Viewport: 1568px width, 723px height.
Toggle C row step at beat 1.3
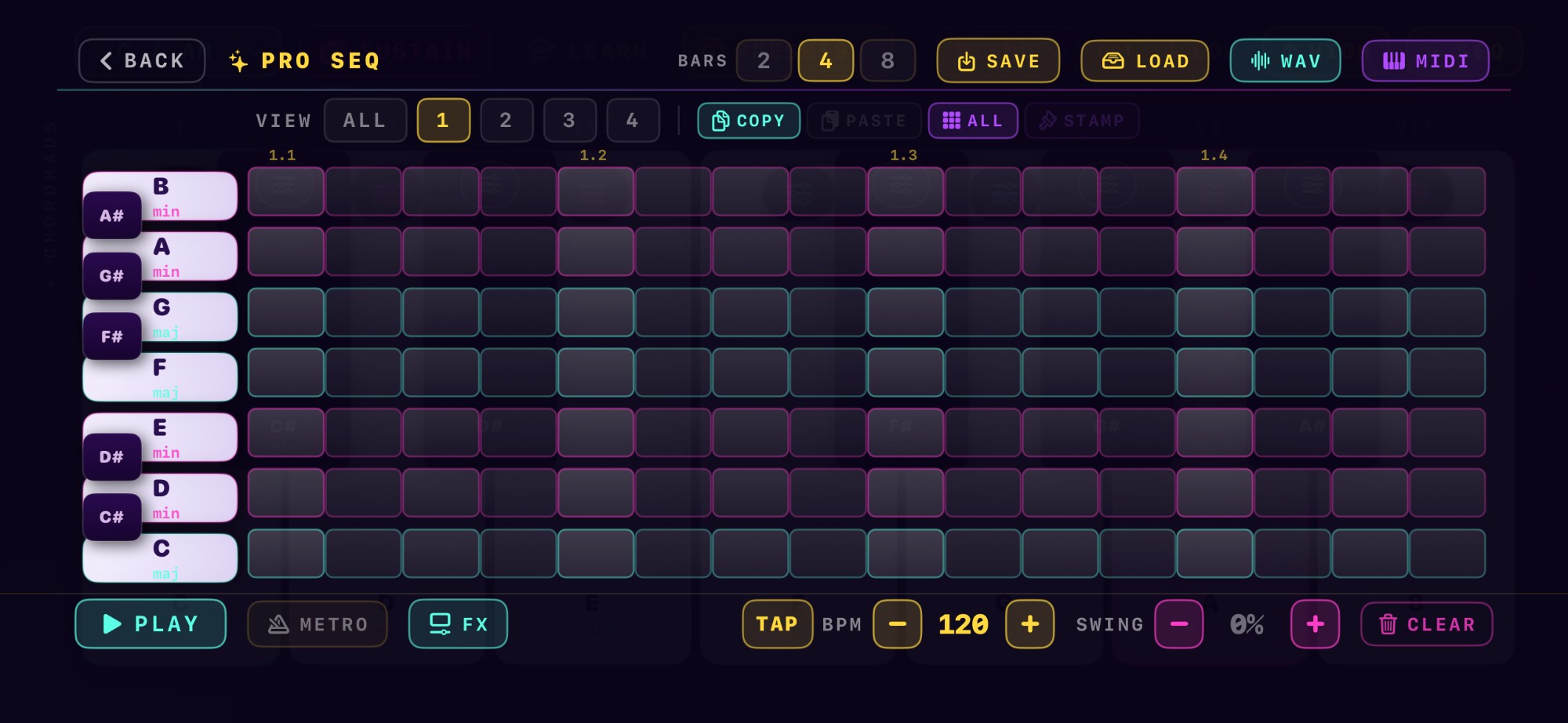[x=906, y=554]
